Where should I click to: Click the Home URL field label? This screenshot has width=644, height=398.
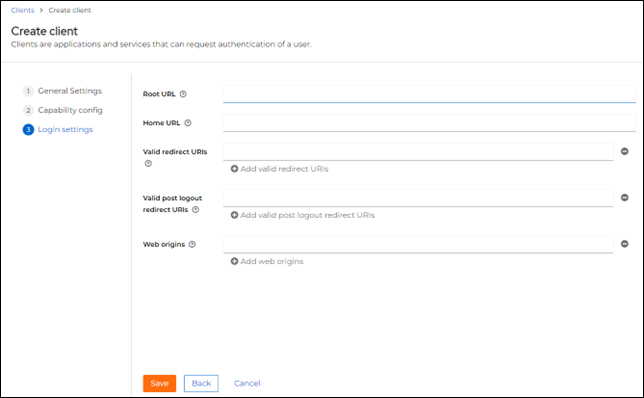pyautogui.click(x=161, y=123)
